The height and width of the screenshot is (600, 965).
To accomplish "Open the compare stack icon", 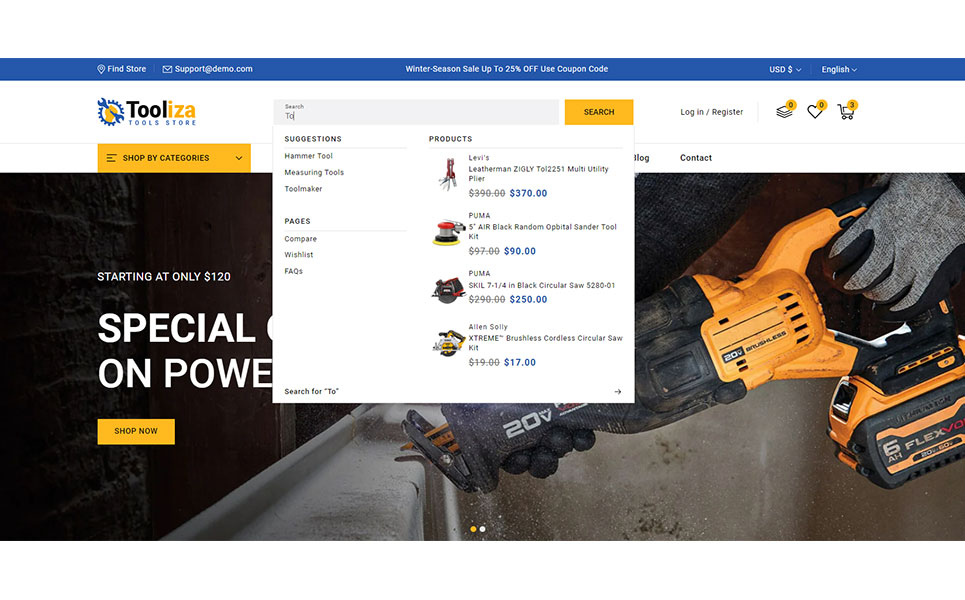I will click(x=784, y=112).
